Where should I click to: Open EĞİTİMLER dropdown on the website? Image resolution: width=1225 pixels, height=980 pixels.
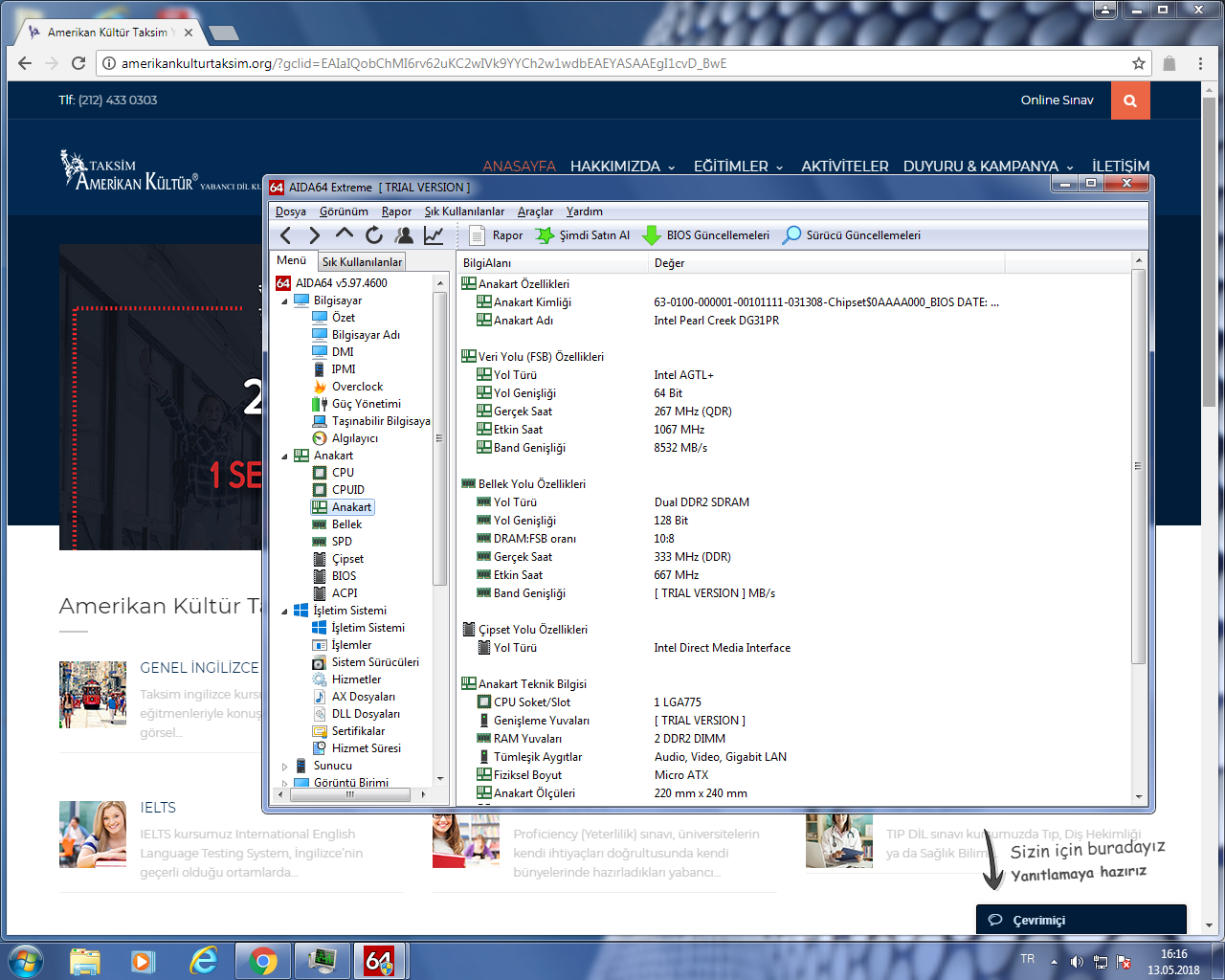tap(739, 167)
